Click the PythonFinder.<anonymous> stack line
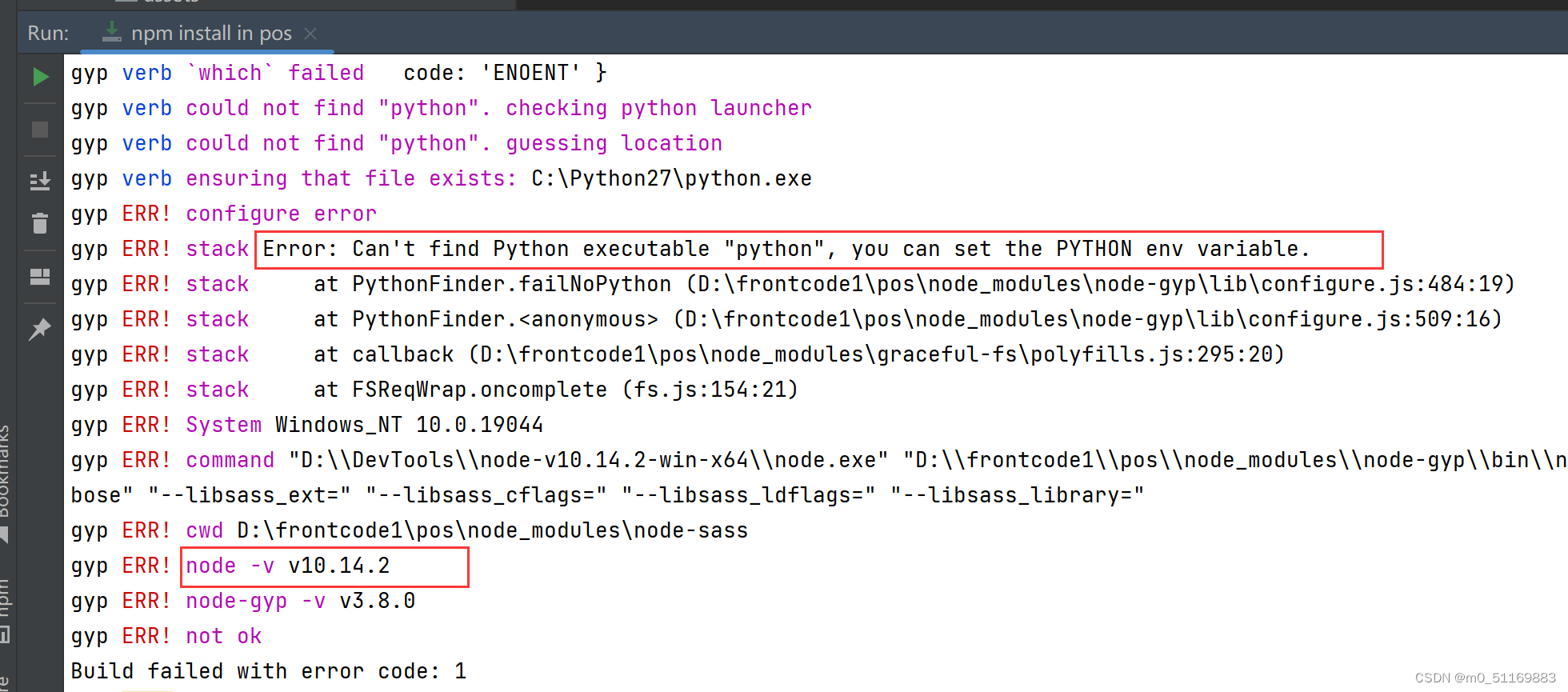 [786, 319]
